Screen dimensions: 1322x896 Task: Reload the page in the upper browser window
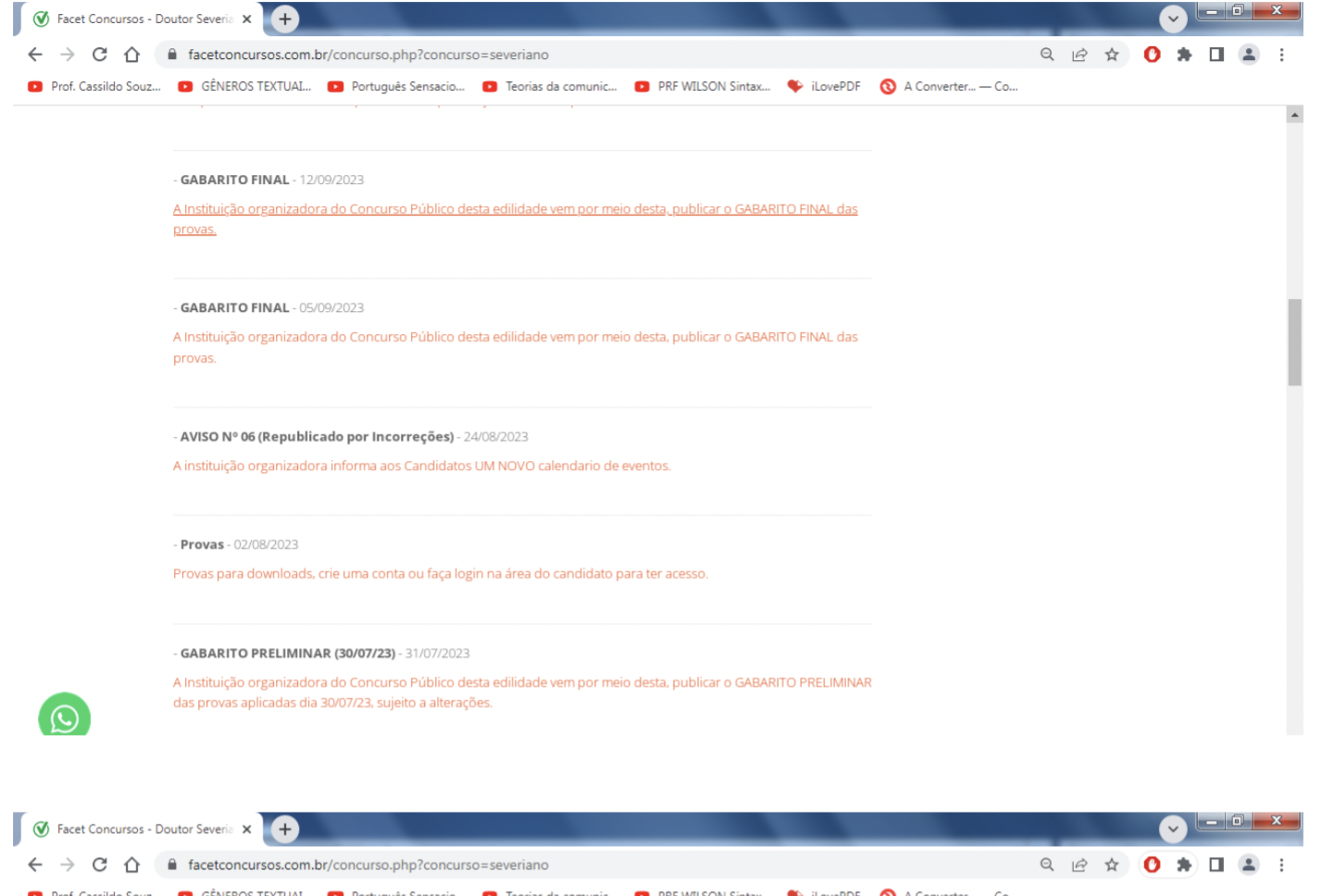click(99, 55)
